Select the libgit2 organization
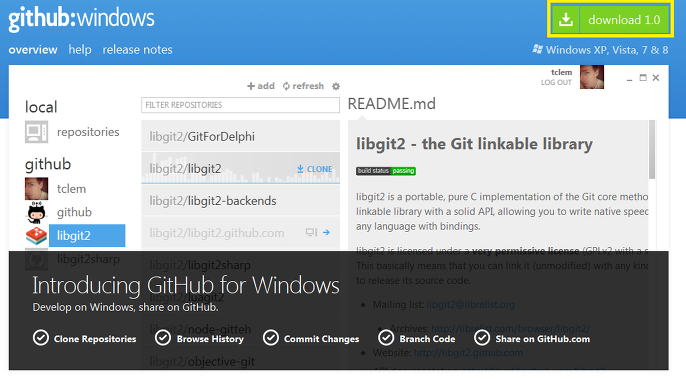Screen dimensions: 686x379 87,235
